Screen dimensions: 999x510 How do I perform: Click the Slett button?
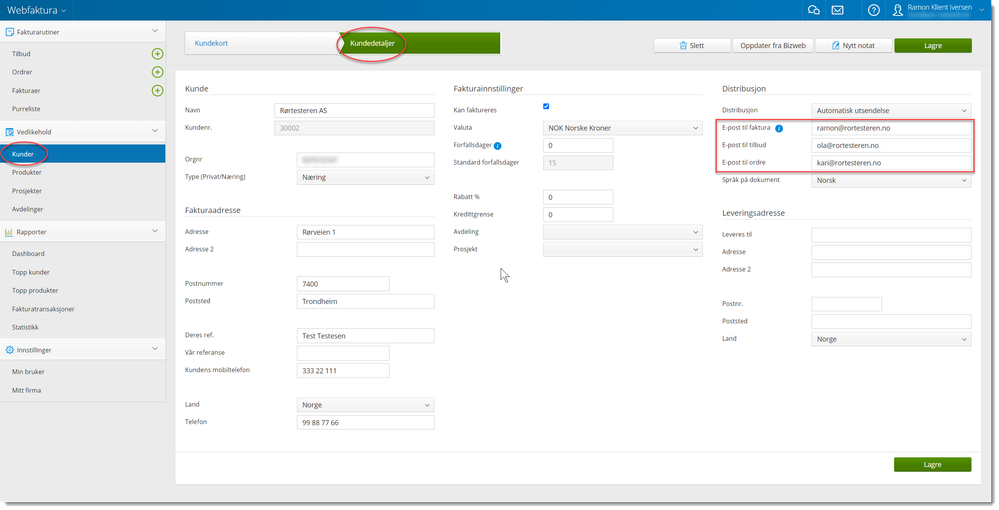click(x=689, y=45)
